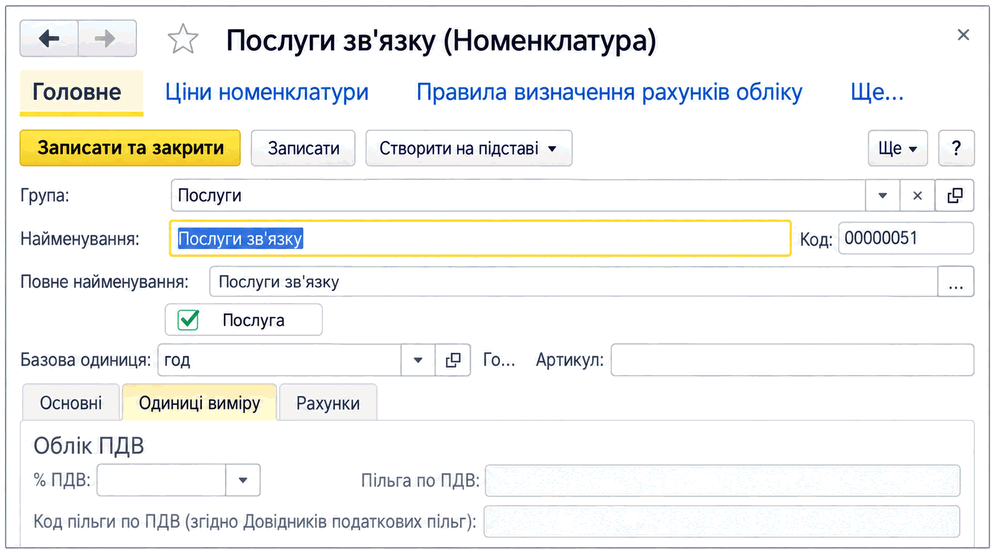This screenshot has height=554, width=995.
Task: Go forward with the right arrow button
Action: pyautogui.click(x=107, y=39)
